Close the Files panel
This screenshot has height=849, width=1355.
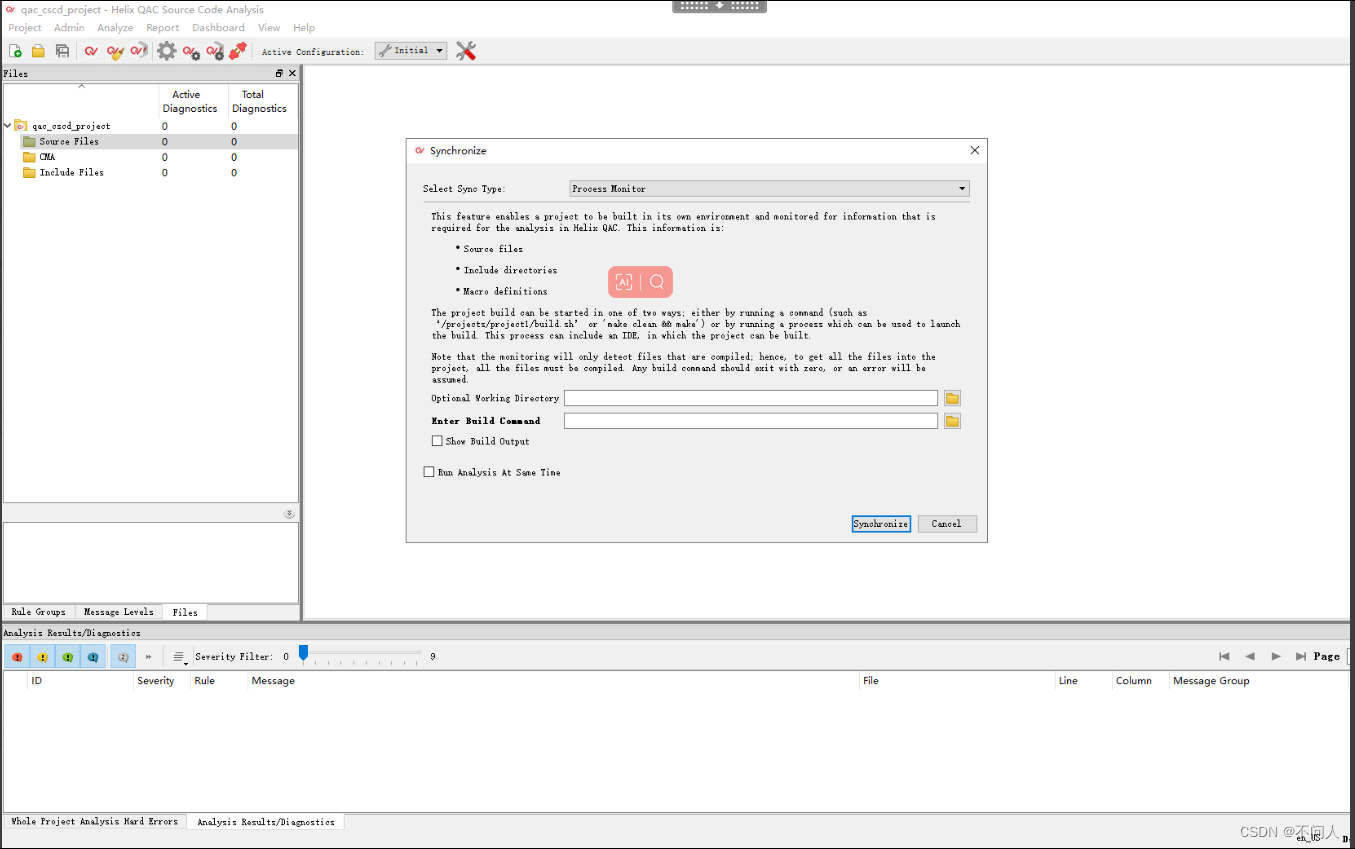tap(292, 73)
